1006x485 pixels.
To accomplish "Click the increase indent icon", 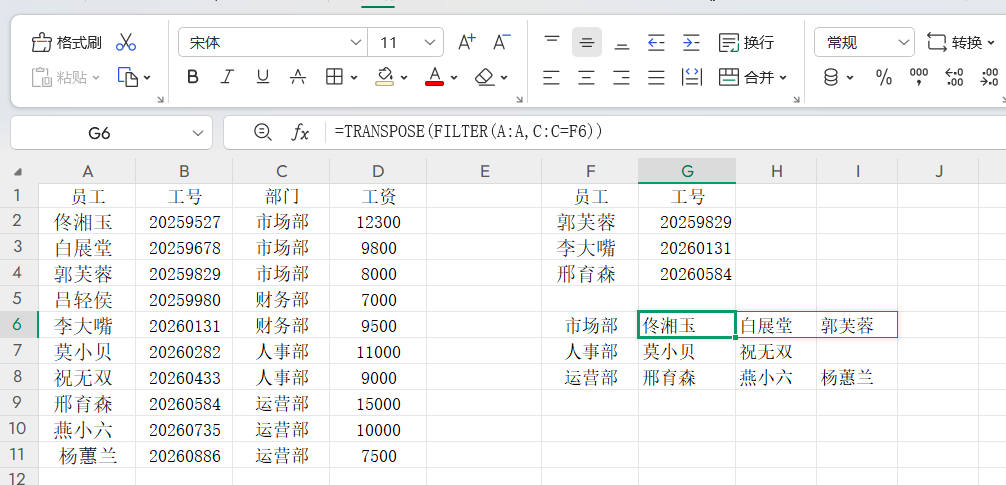I will (x=691, y=42).
